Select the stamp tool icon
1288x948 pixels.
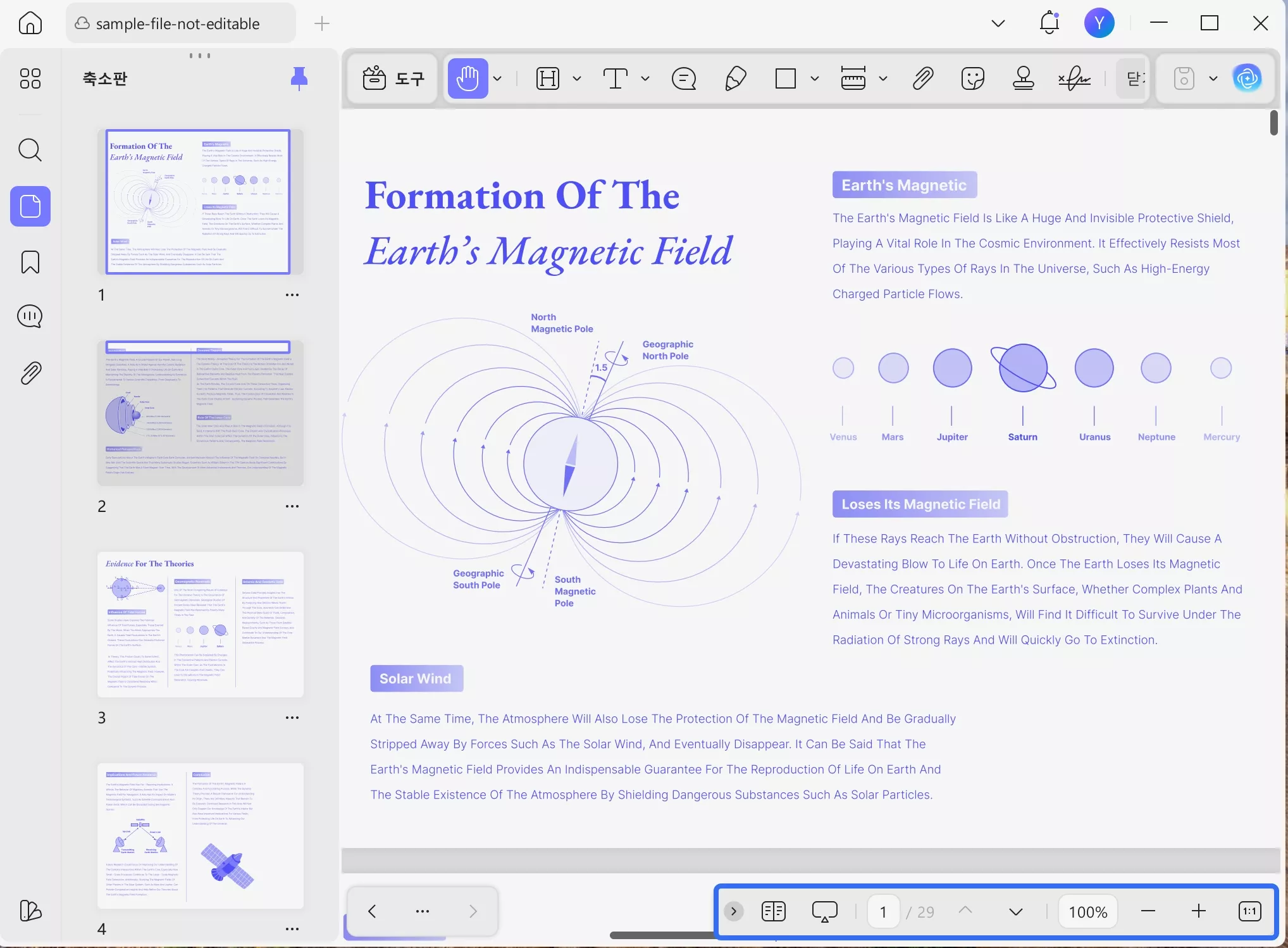point(1023,78)
